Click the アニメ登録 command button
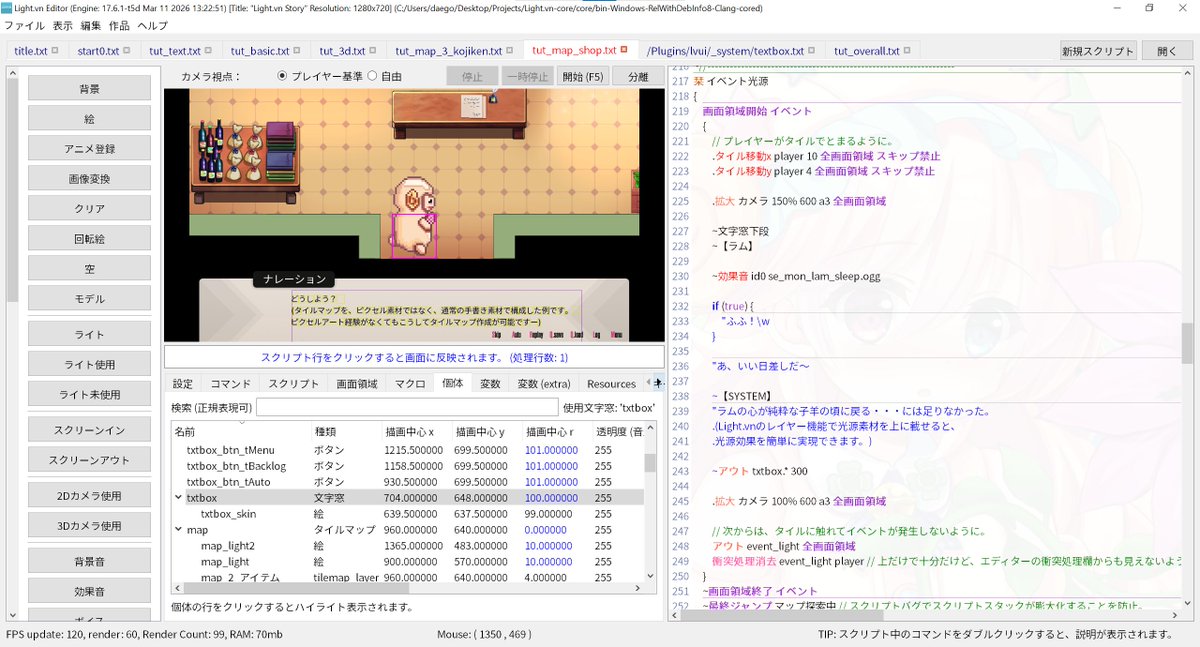1200x647 pixels. [89, 148]
